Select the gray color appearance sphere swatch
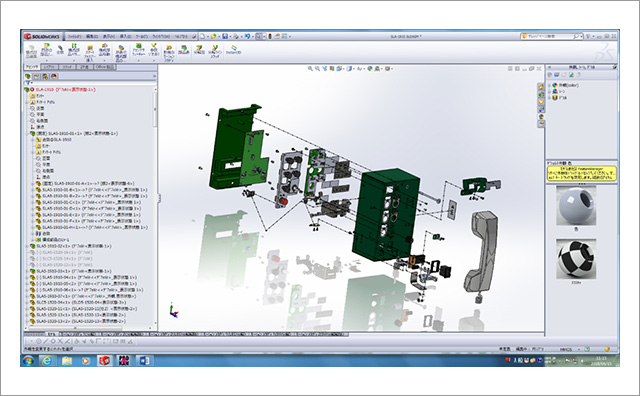This screenshot has width=640, height=396. [576, 206]
